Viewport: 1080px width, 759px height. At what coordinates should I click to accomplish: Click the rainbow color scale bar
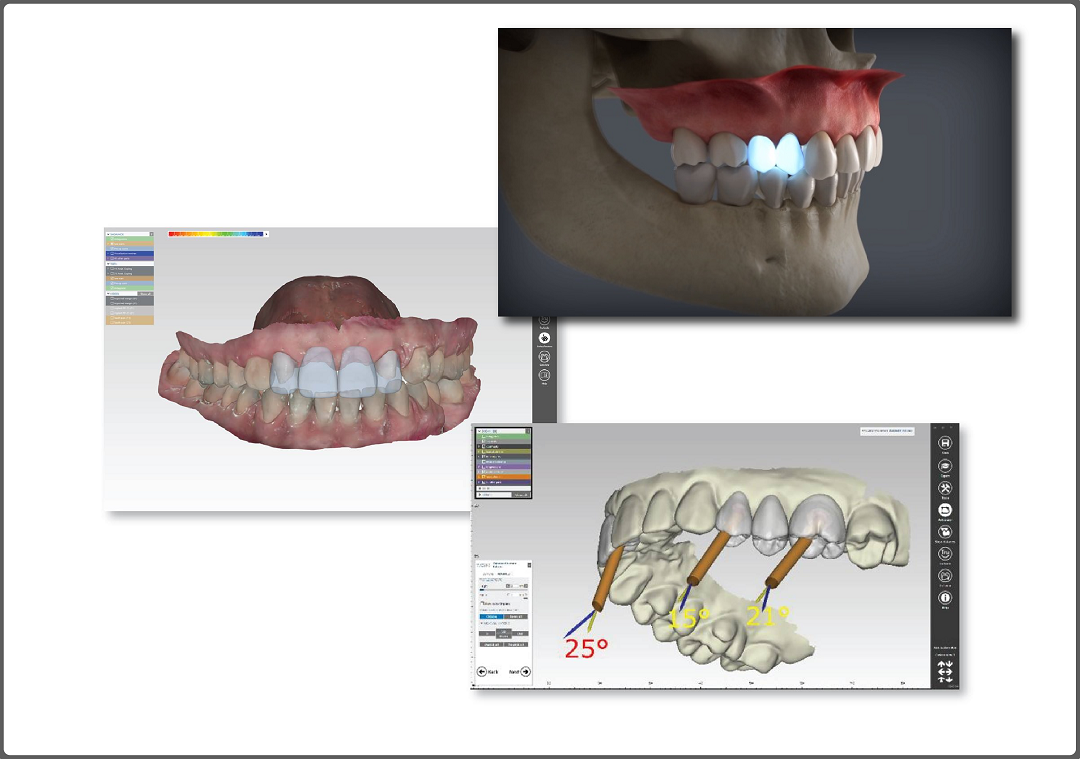tap(216, 234)
